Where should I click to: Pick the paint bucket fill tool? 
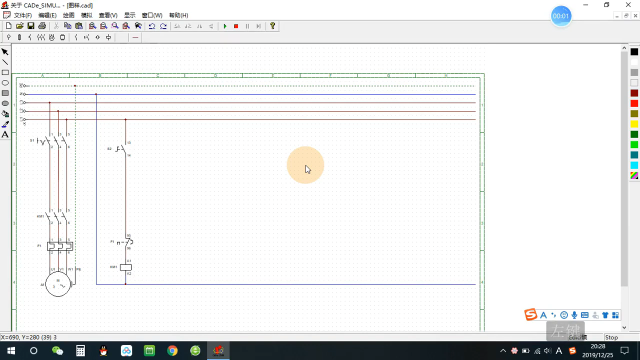tap(5, 114)
